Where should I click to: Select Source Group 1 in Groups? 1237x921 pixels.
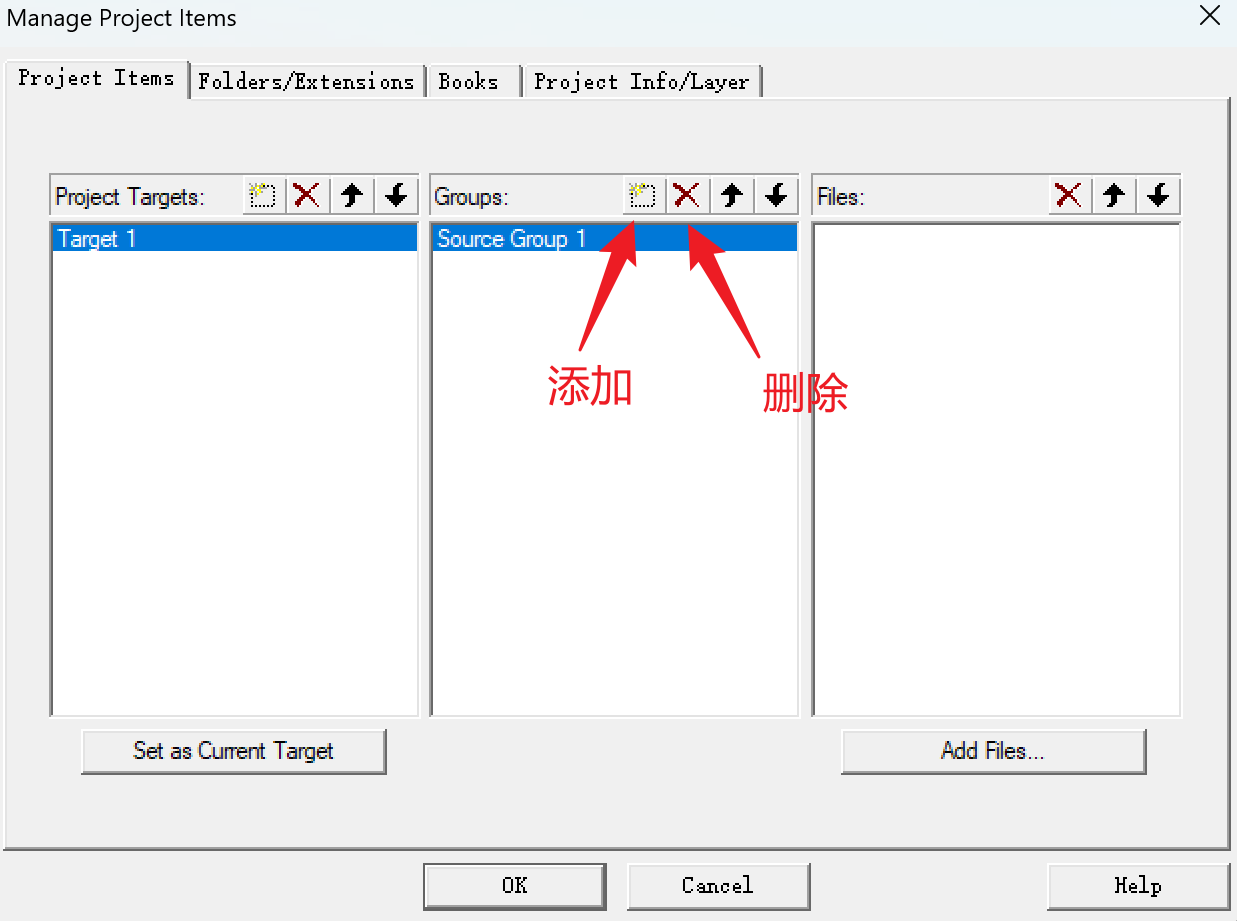(x=614, y=238)
